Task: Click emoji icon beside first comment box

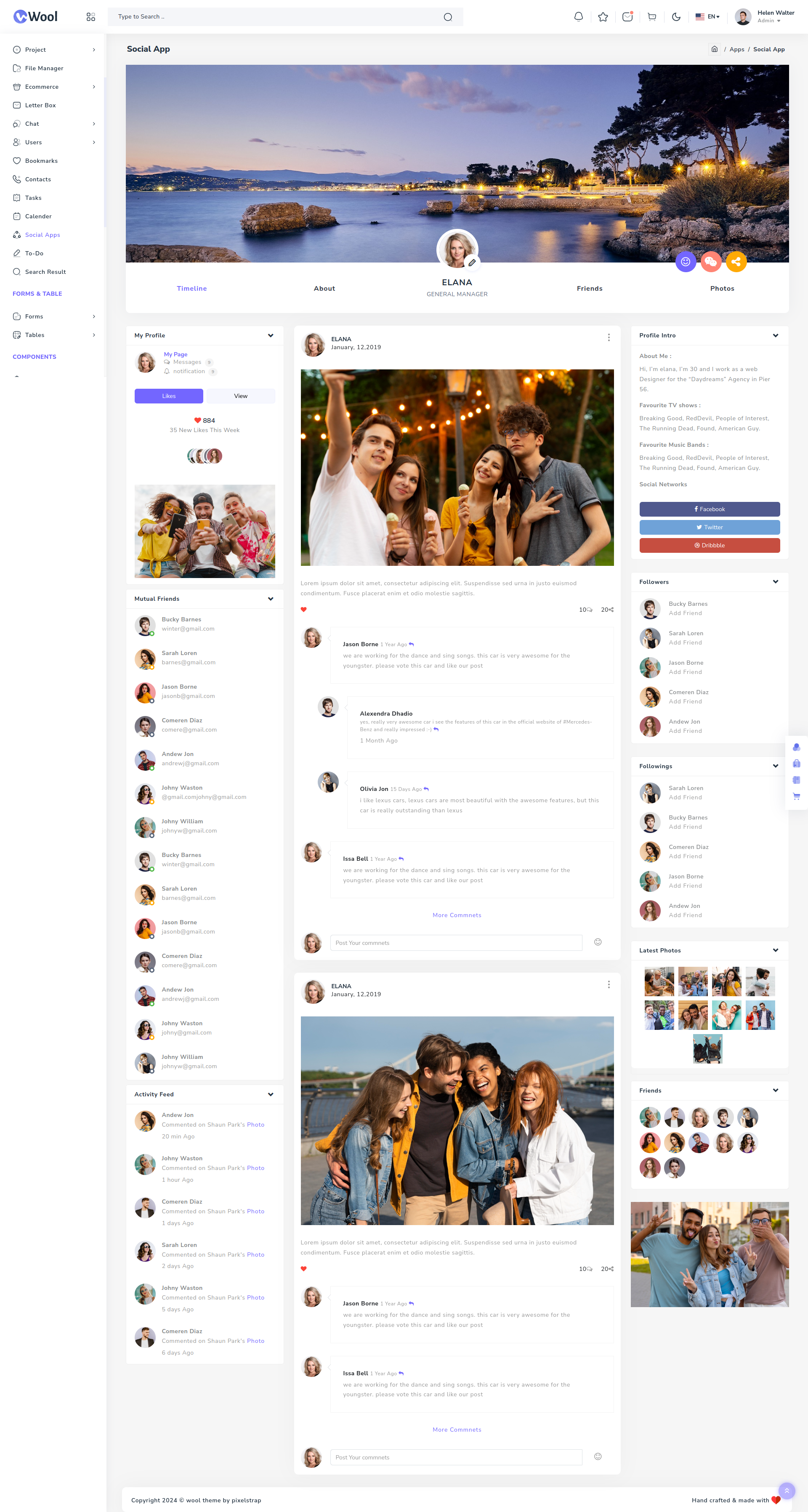Action: coord(598,942)
